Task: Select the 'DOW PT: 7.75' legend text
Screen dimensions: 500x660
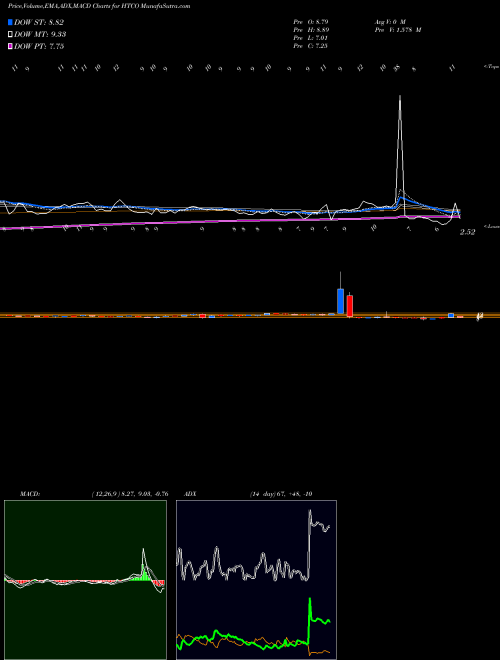Action: pyautogui.click(x=39, y=46)
